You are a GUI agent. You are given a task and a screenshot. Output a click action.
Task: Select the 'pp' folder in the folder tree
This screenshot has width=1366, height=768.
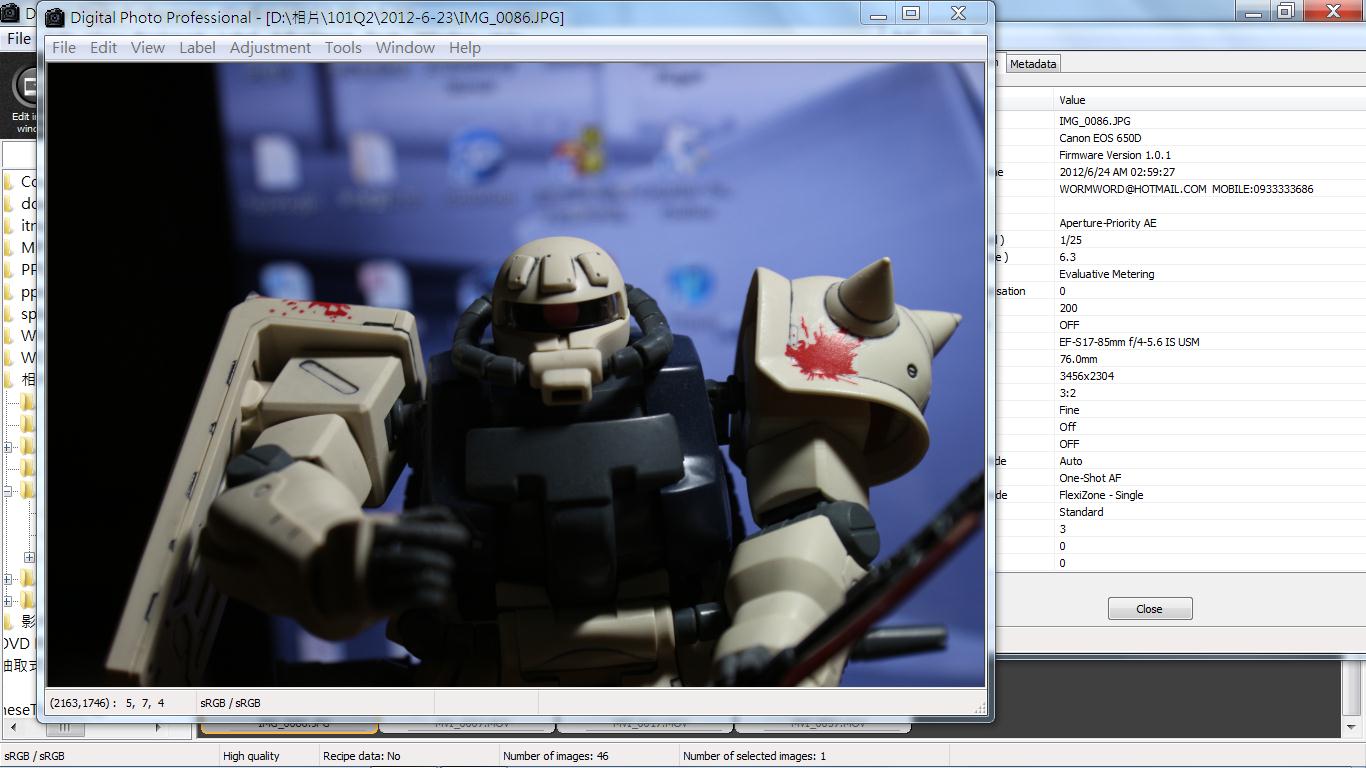(20, 291)
